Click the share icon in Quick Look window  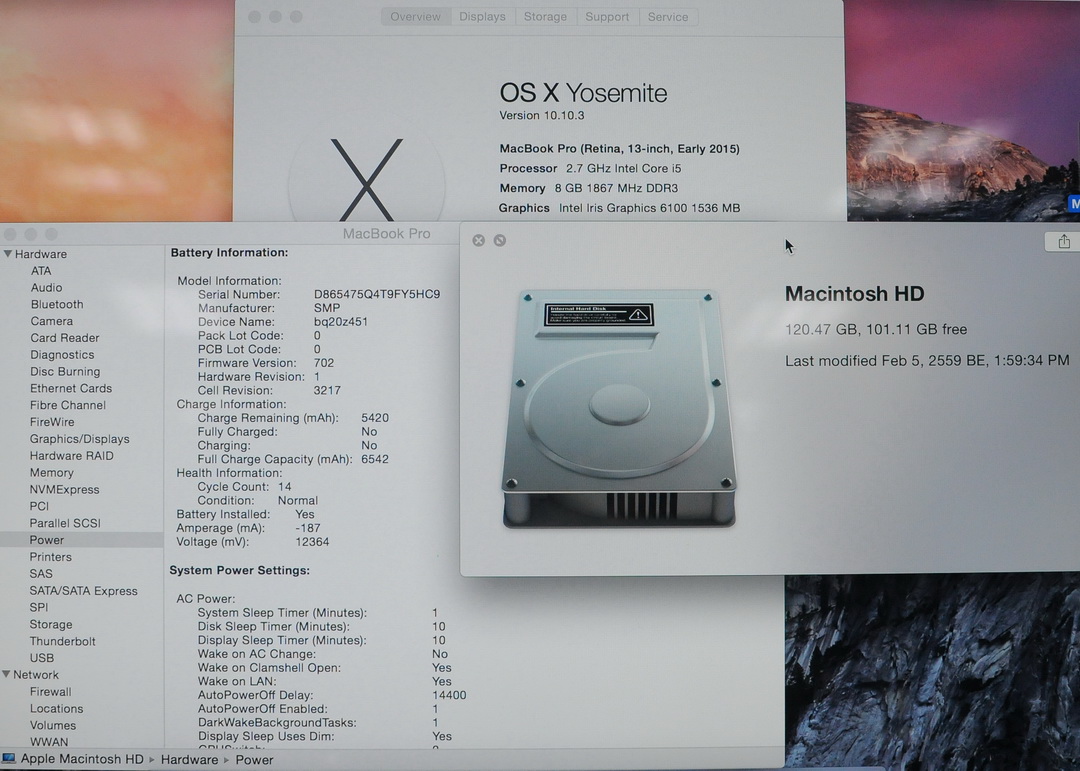[x=1063, y=242]
